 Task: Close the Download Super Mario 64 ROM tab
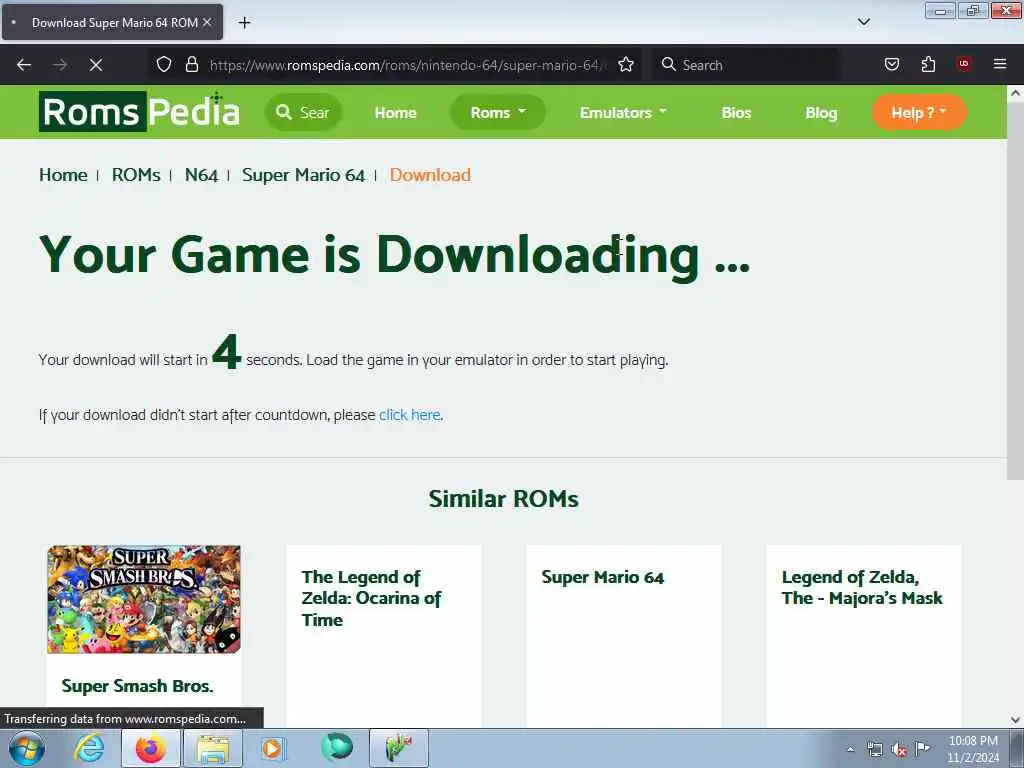point(207,23)
